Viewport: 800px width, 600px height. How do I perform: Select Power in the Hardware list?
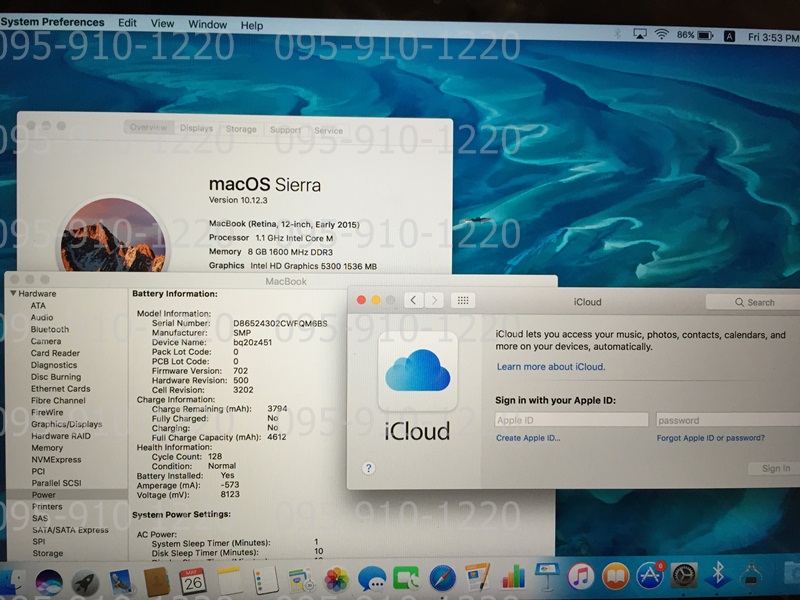(44, 494)
